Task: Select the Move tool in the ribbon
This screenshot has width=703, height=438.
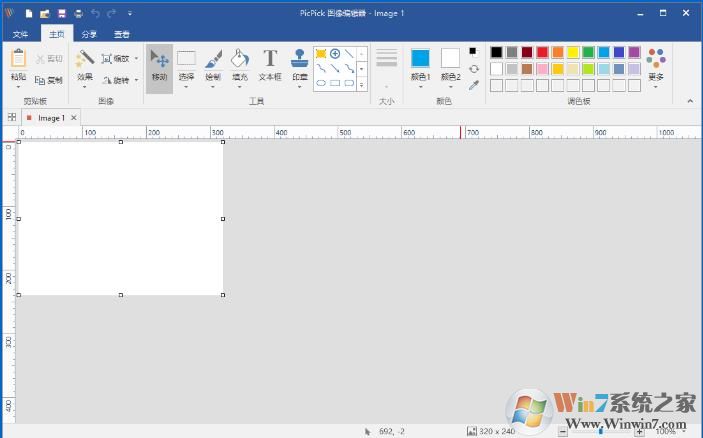Action: point(159,65)
